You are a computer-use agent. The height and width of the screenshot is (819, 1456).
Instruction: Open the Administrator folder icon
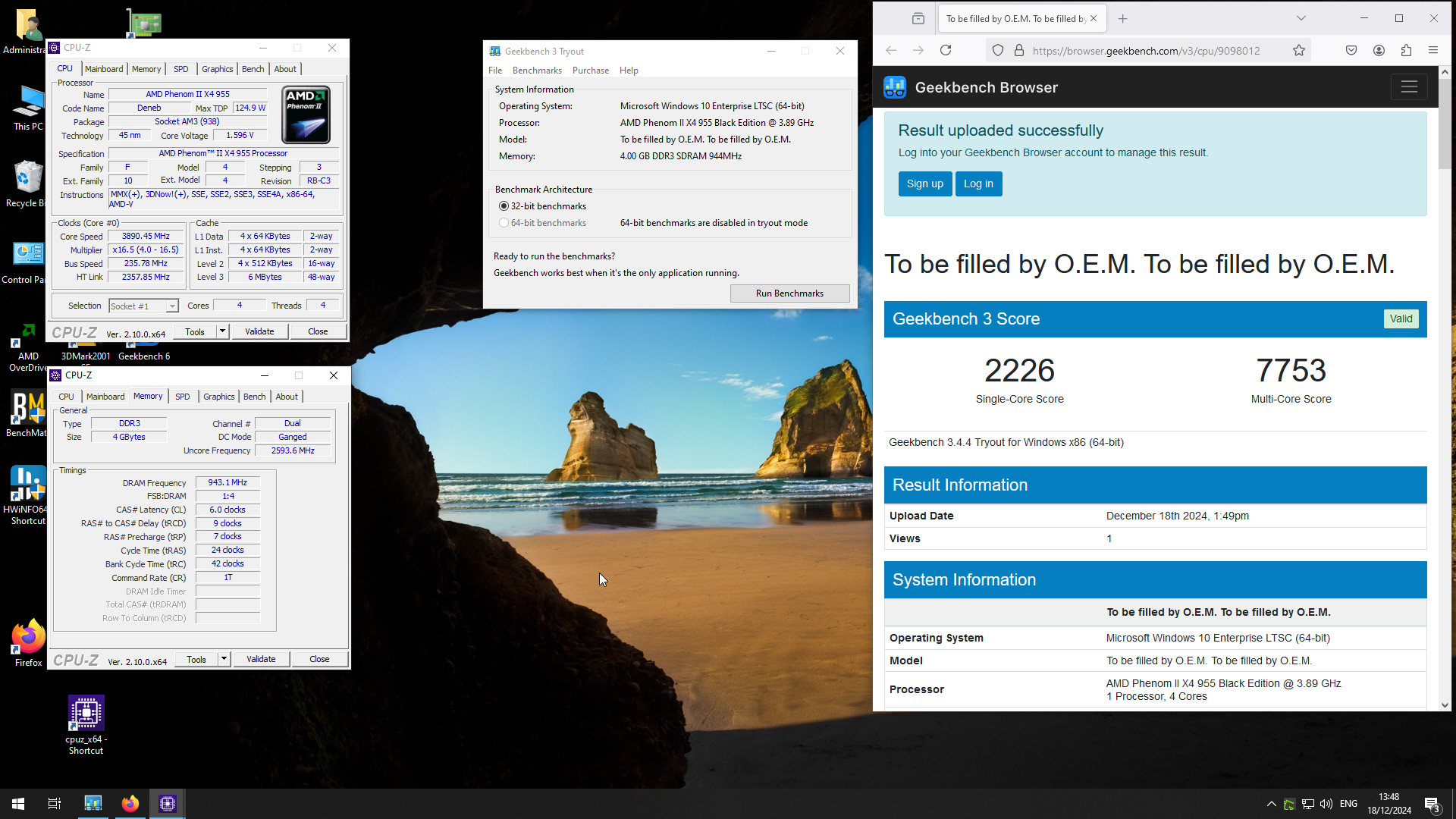(28, 31)
